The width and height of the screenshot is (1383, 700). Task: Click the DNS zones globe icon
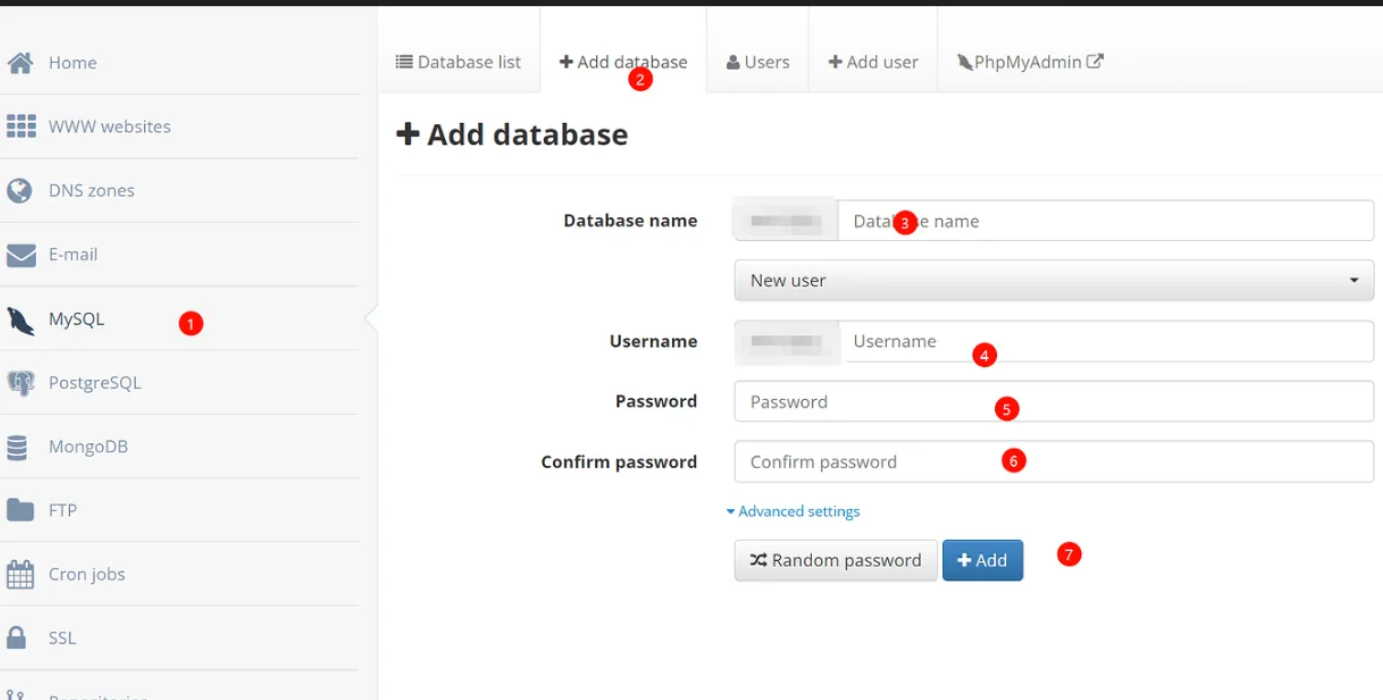[x=20, y=191]
